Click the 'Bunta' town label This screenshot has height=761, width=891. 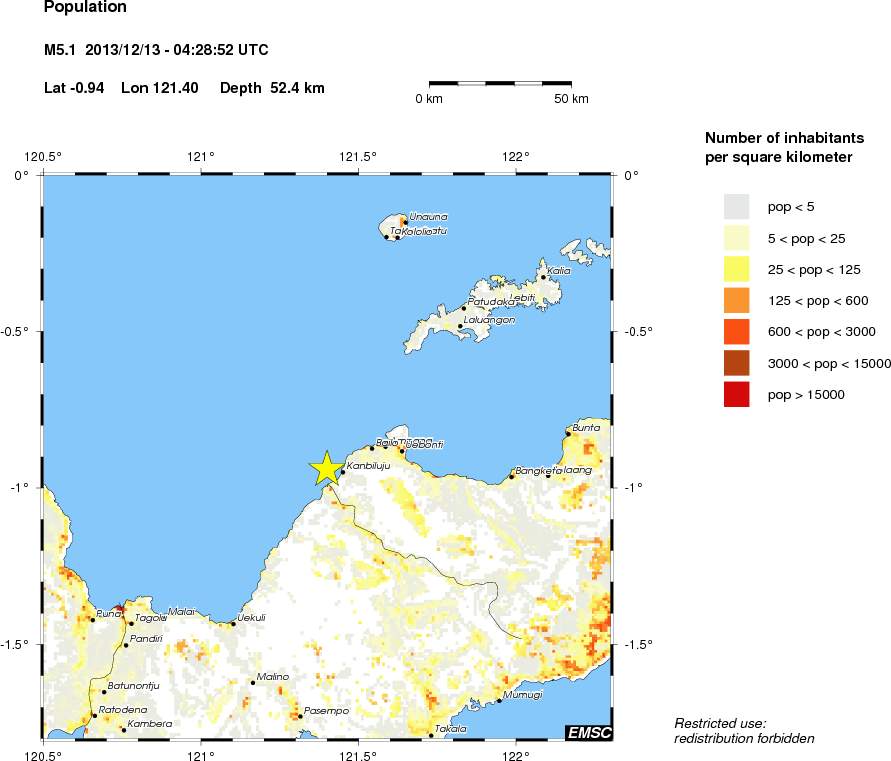(x=586, y=427)
